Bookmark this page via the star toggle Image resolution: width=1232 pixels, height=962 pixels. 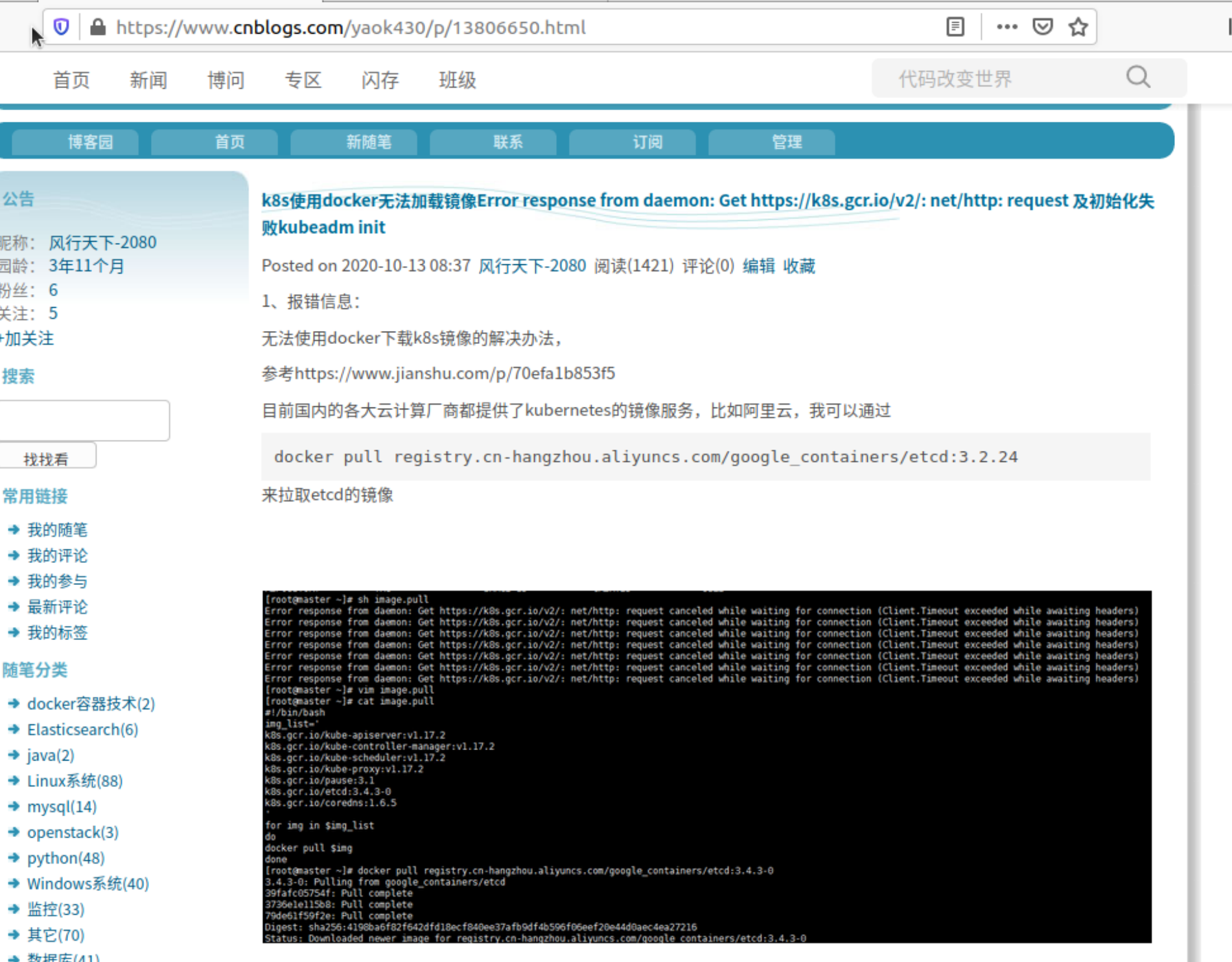point(1077,27)
